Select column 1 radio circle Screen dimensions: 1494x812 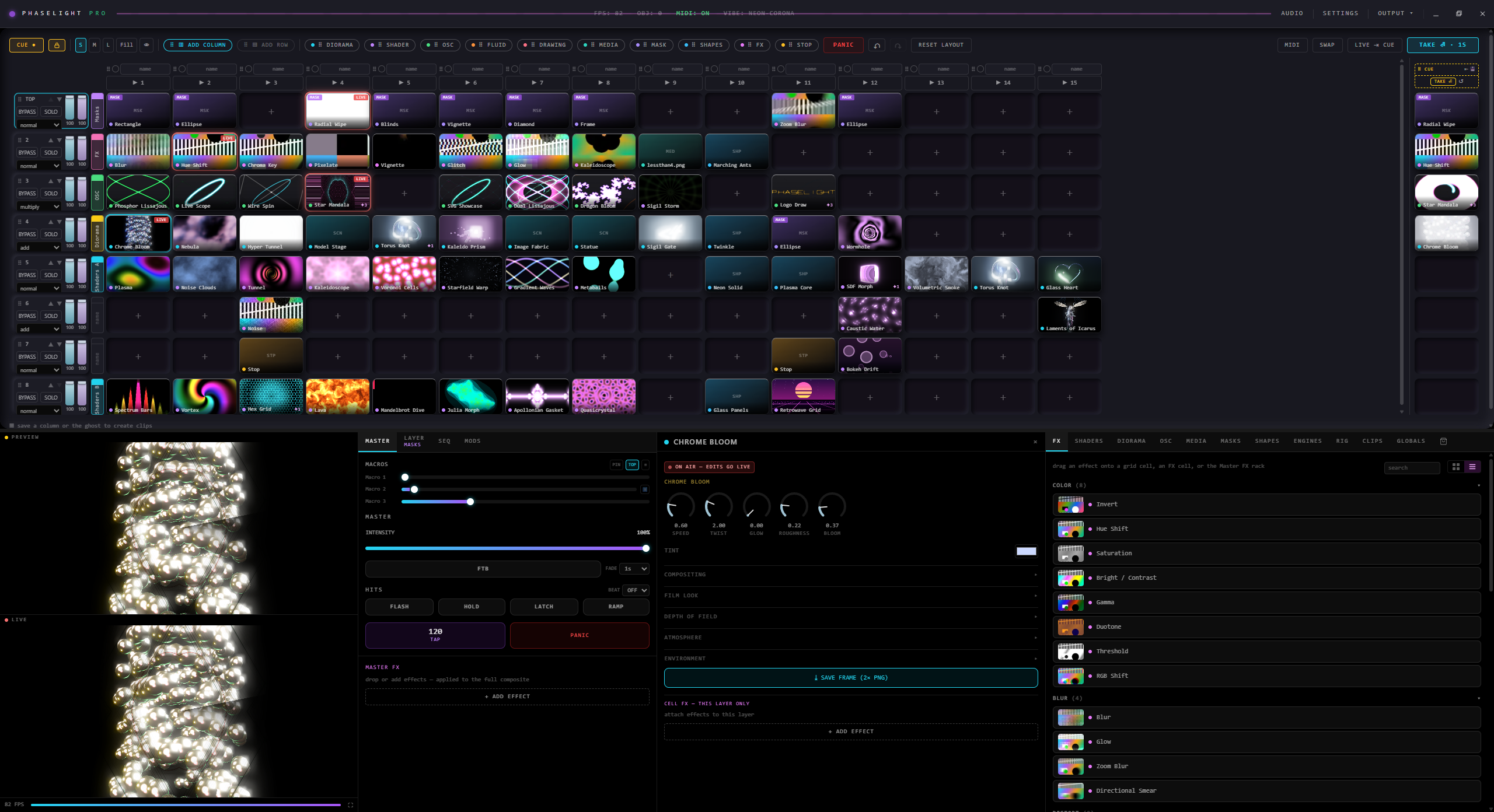[116, 69]
